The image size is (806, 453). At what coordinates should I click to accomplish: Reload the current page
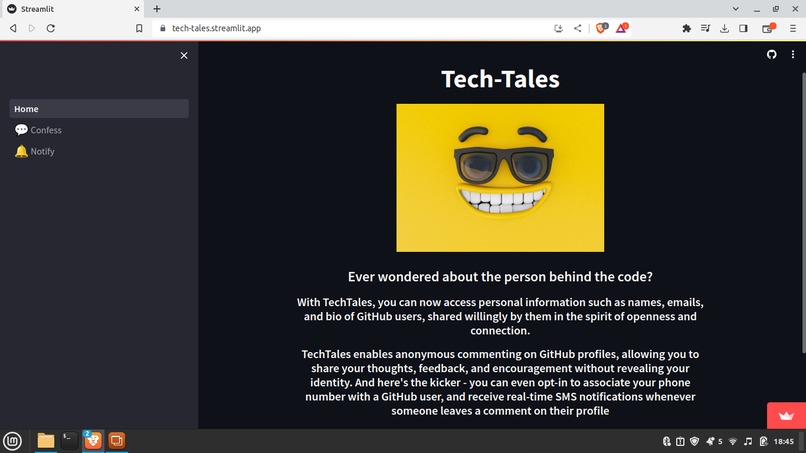(50, 28)
